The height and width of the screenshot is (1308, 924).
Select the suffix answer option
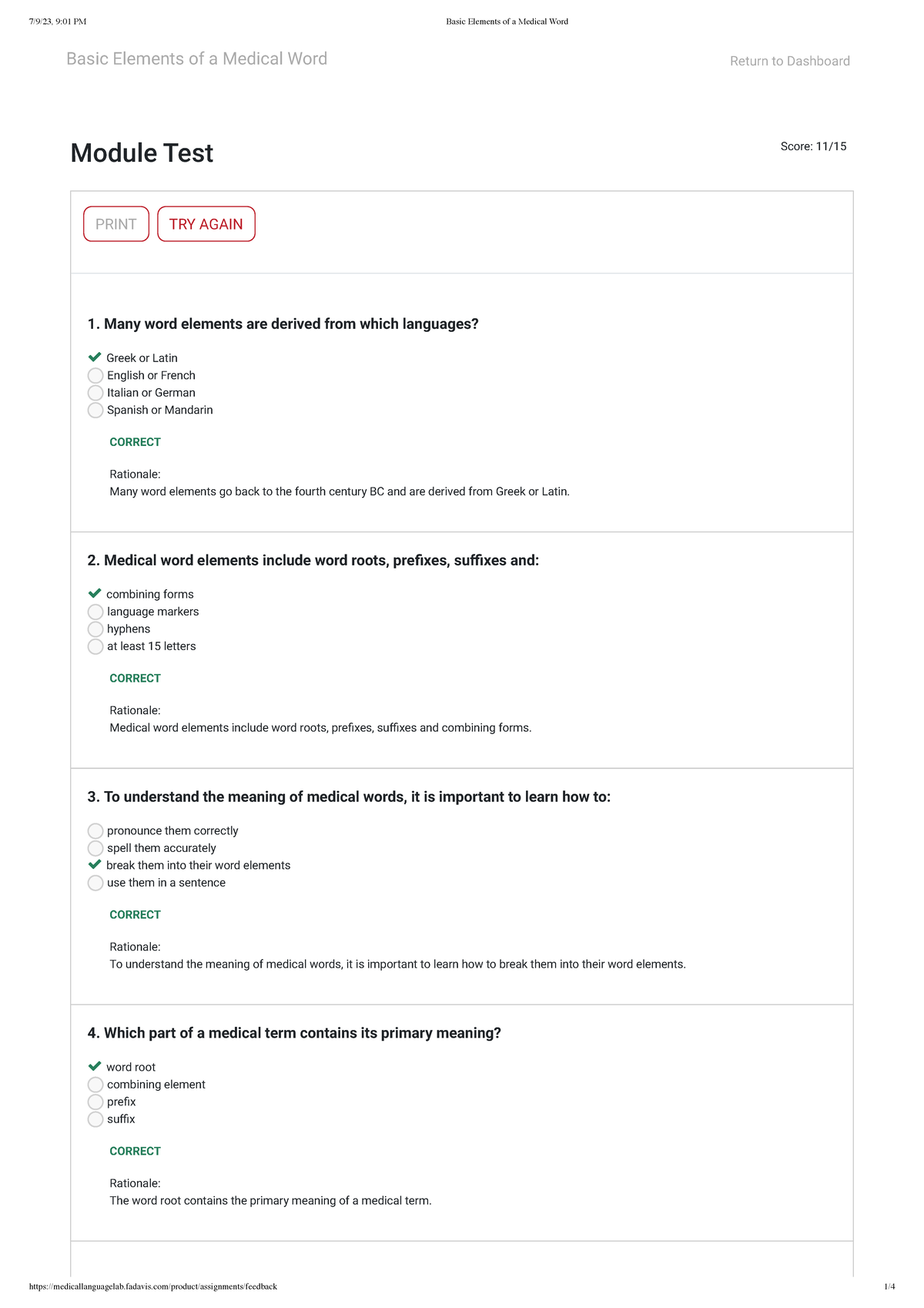pyautogui.click(x=95, y=1119)
